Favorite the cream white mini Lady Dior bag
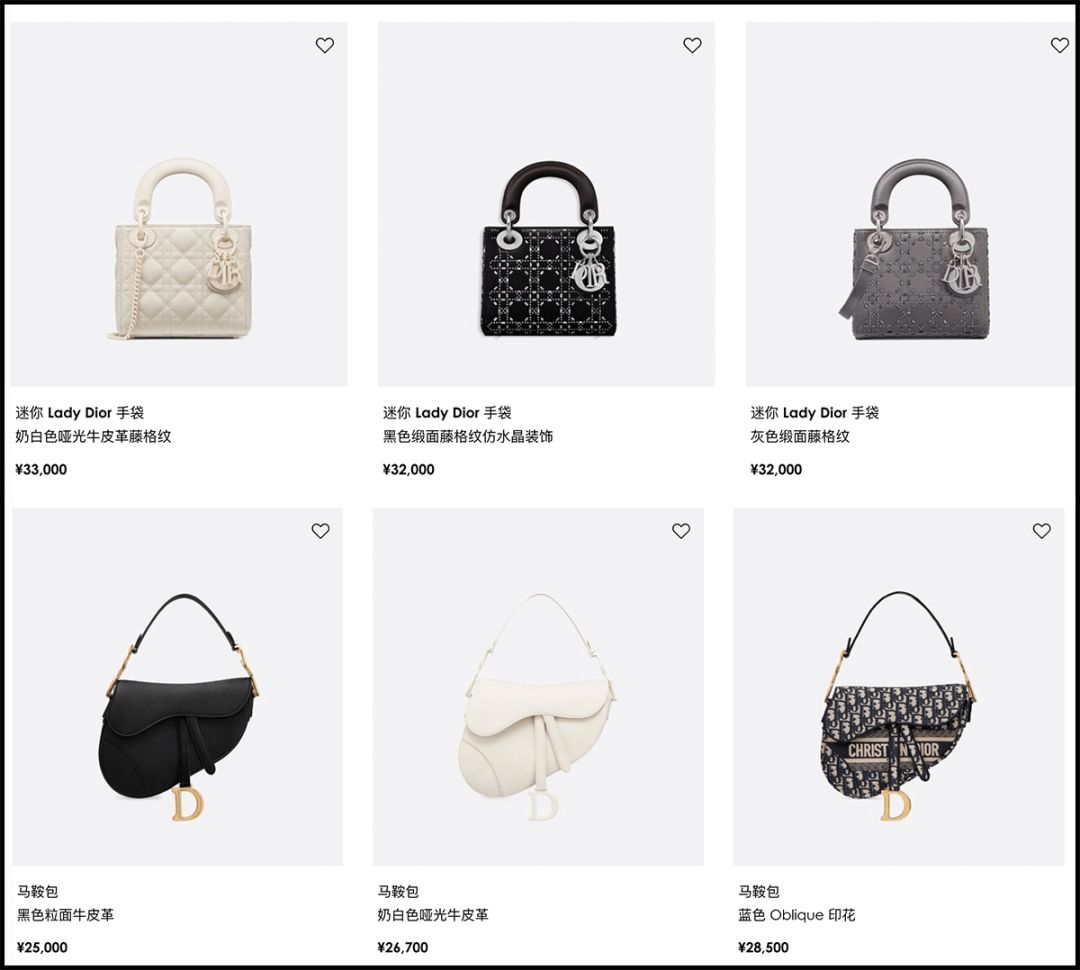This screenshot has height=970, width=1080. [324, 45]
